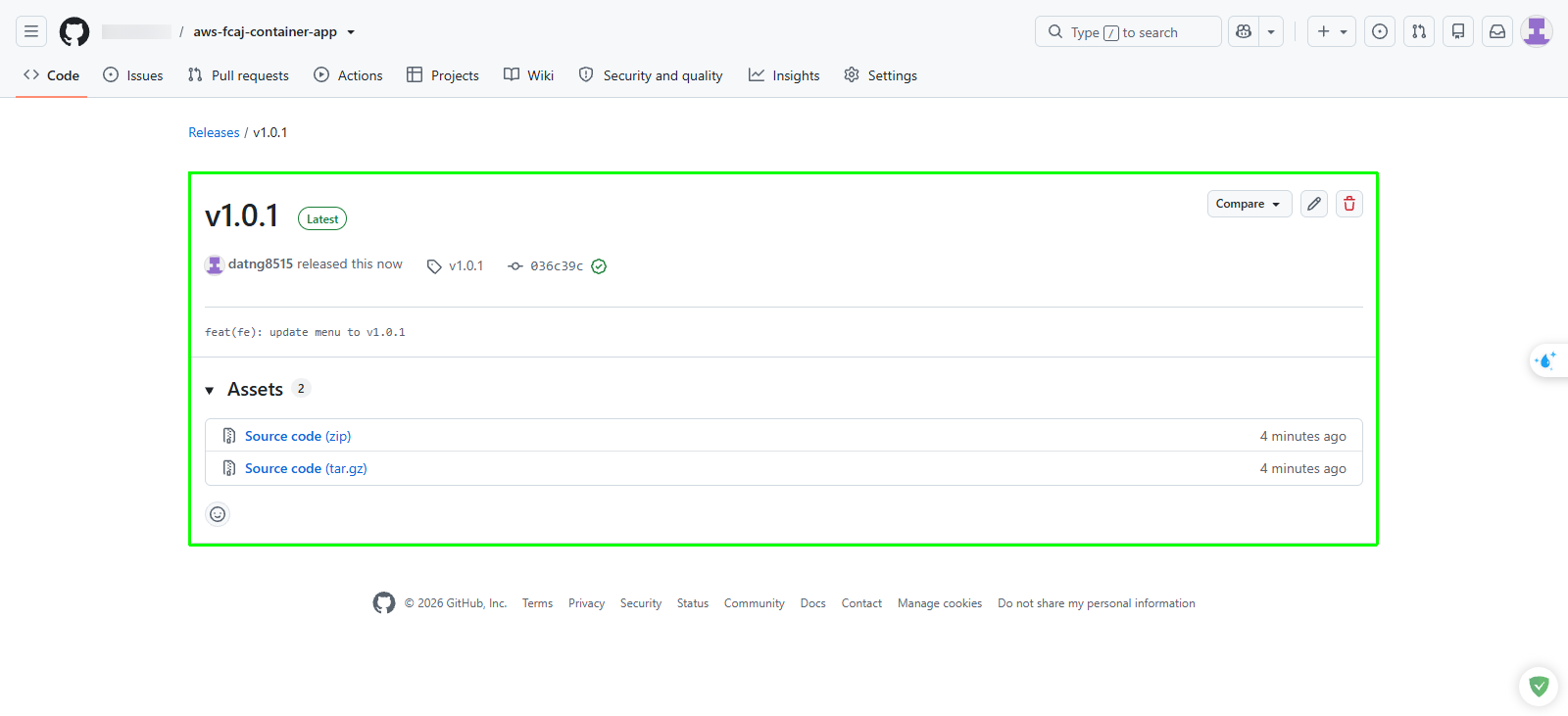Open pull requests icon in header
The width and height of the screenshot is (1568, 716).
[1419, 31]
